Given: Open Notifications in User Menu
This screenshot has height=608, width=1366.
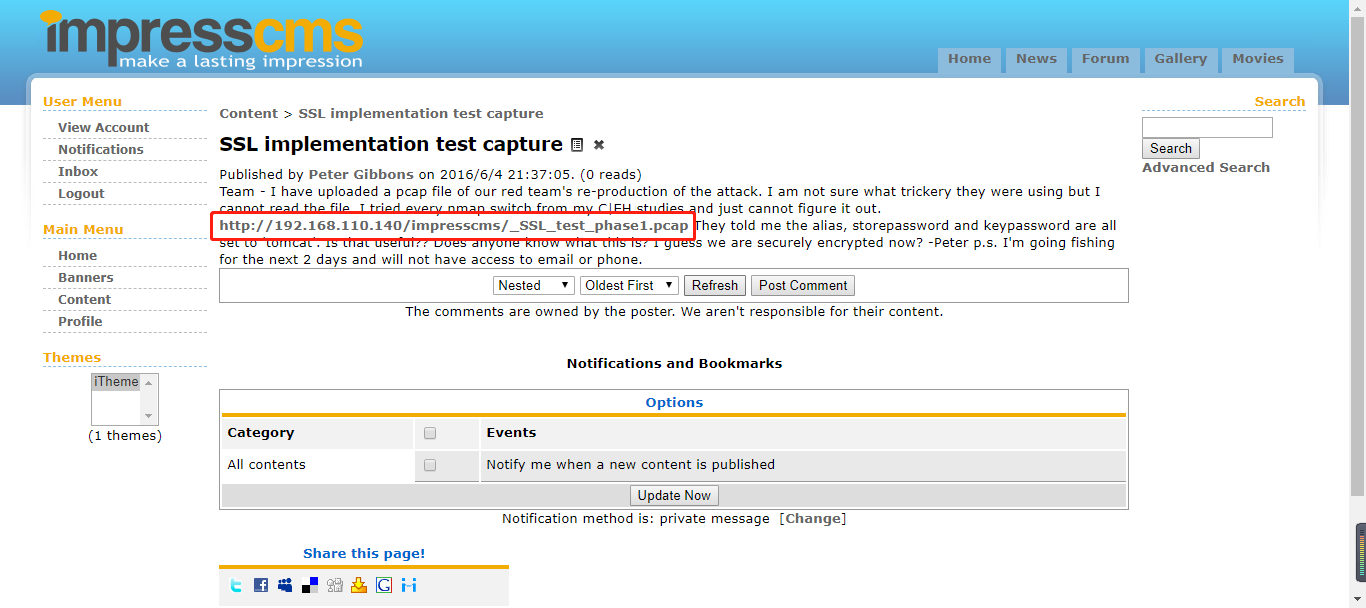Looking at the screenshot, I should click(101, 150).
